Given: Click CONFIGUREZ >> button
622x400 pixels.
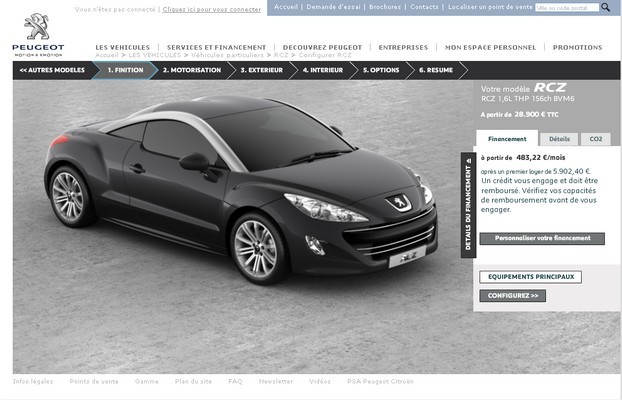Looking at the screenshot, I should [513, 296].
